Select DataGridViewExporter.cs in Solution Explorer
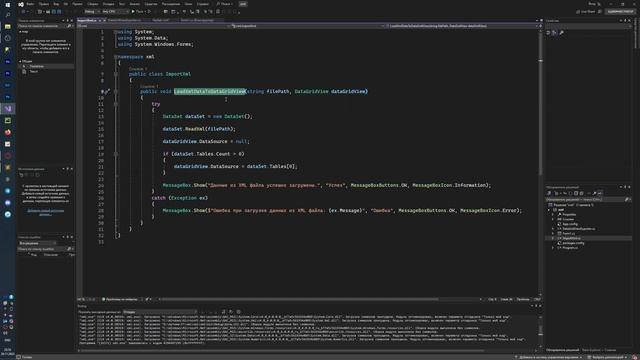 (578, 229)
